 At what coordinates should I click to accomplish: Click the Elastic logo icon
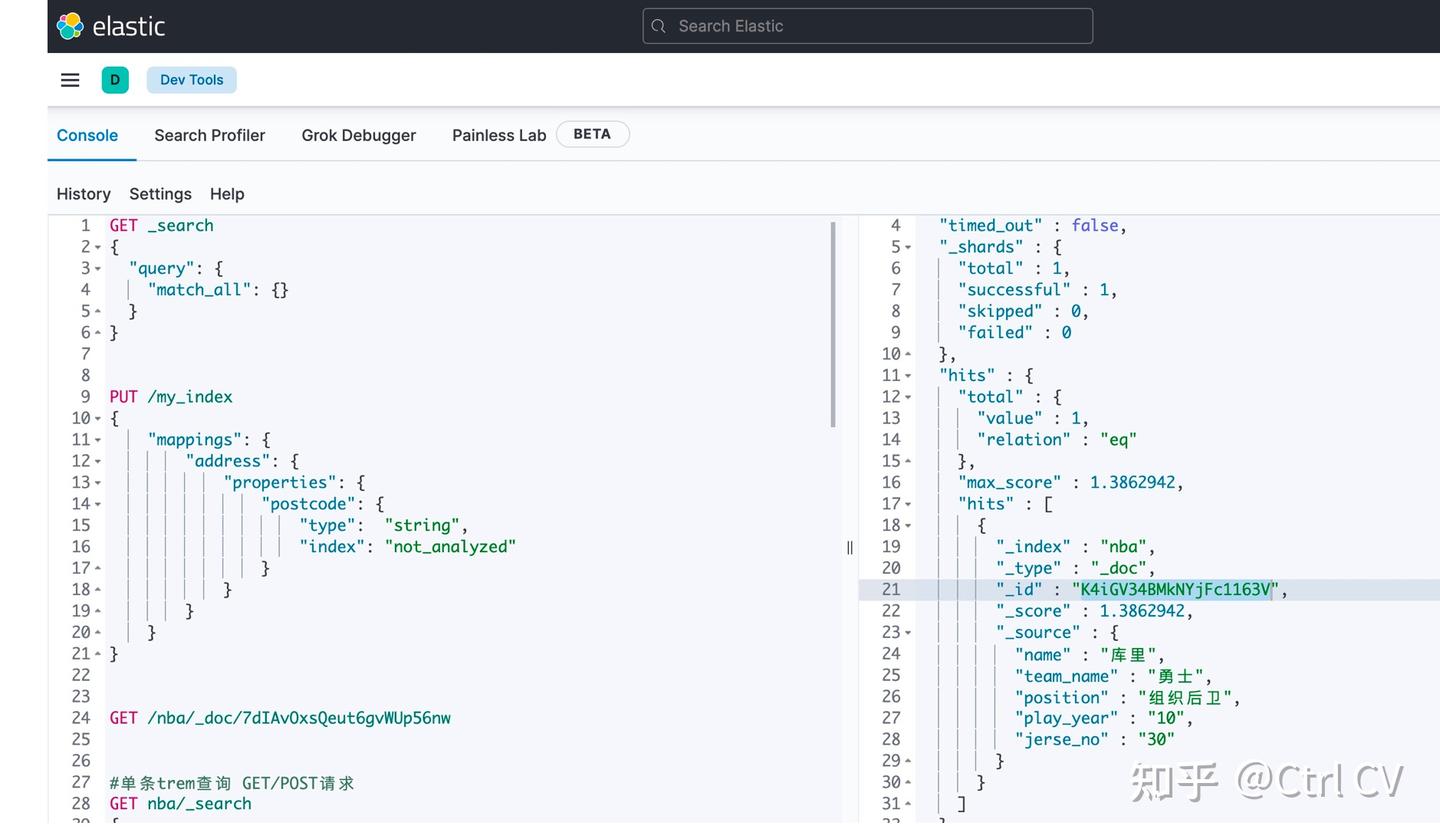[68, 26]
